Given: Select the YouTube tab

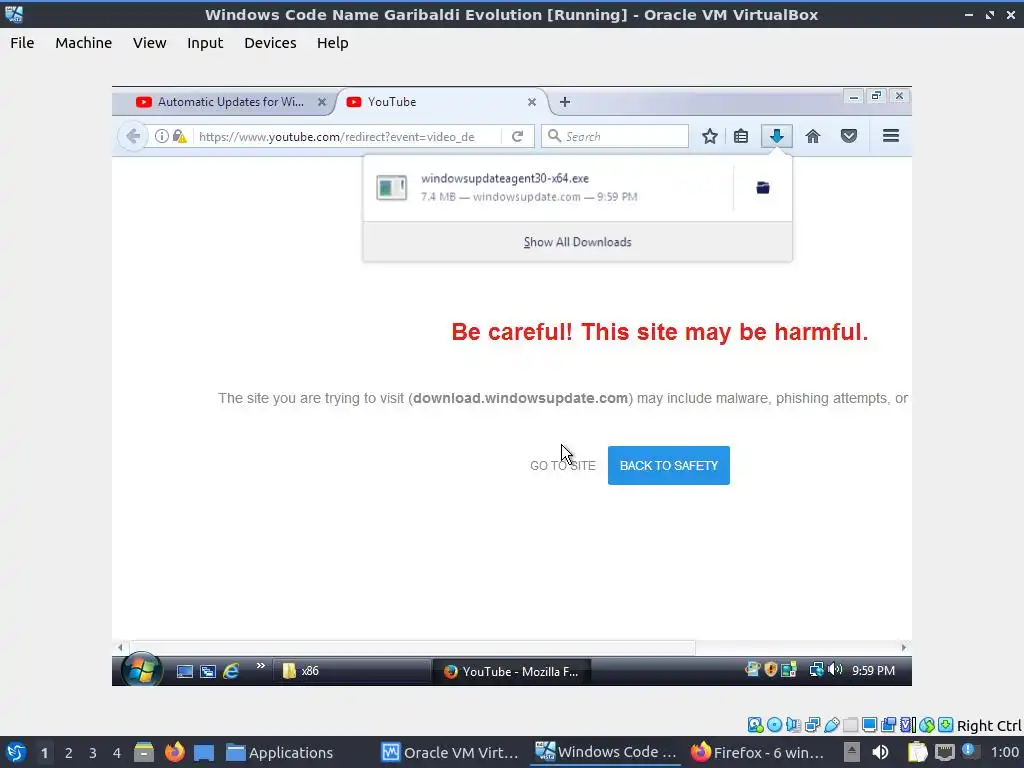Looking at the screenshot, I should (x=441, y=102).
